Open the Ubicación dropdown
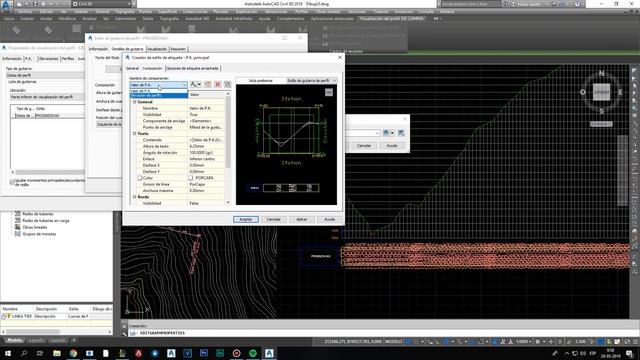640x360 pixels. 47,97
